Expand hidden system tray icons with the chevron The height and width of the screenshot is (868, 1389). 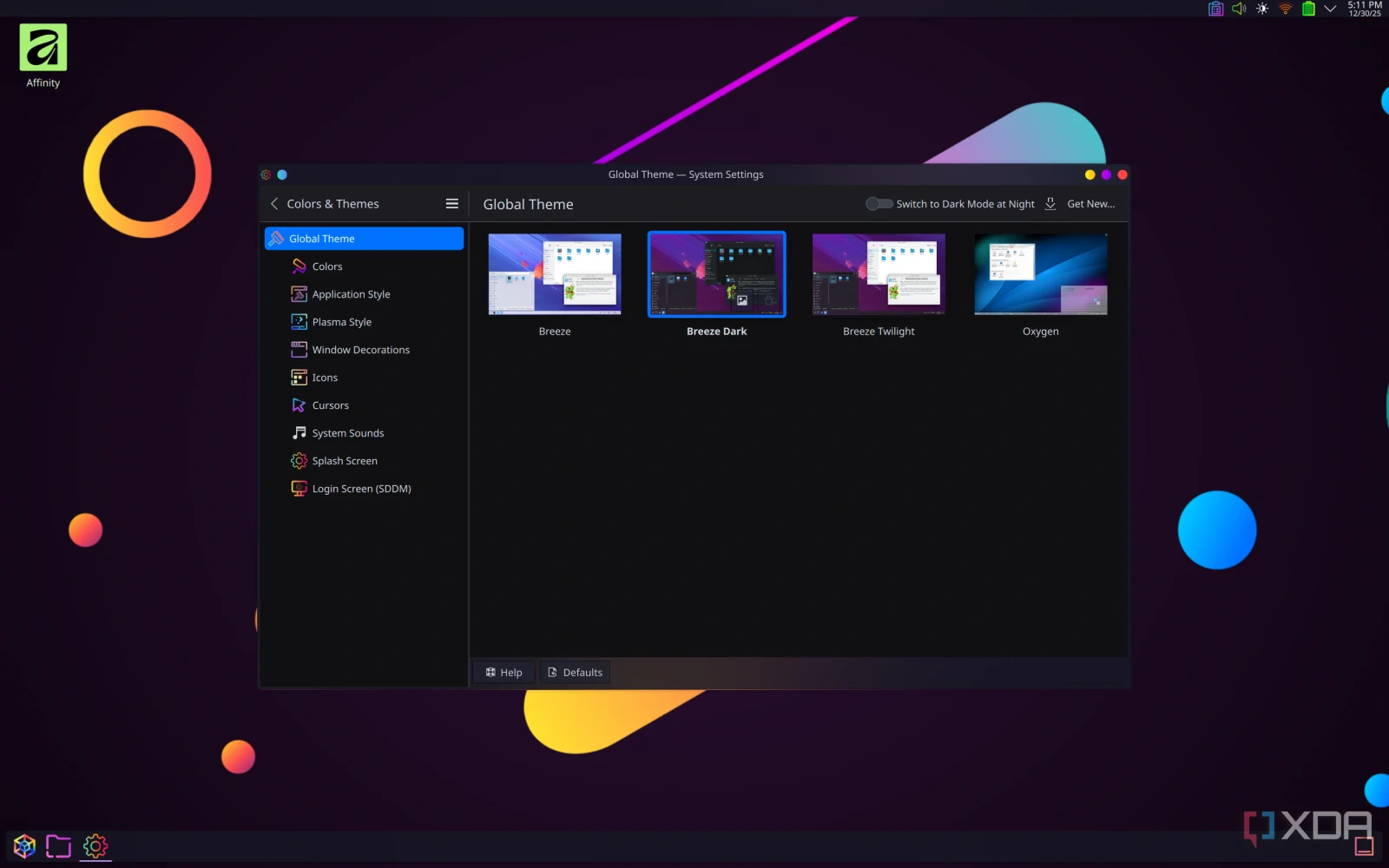pos(1330,9)
